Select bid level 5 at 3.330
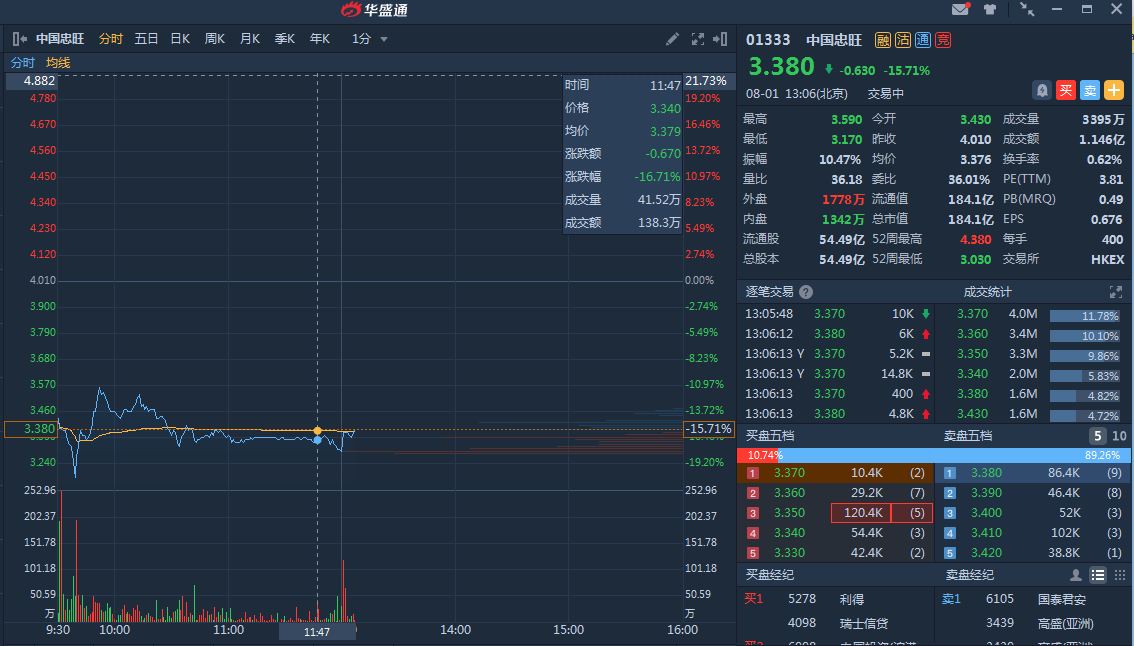The height and width of the screenshot is (646, 1134). pos(835,553)
